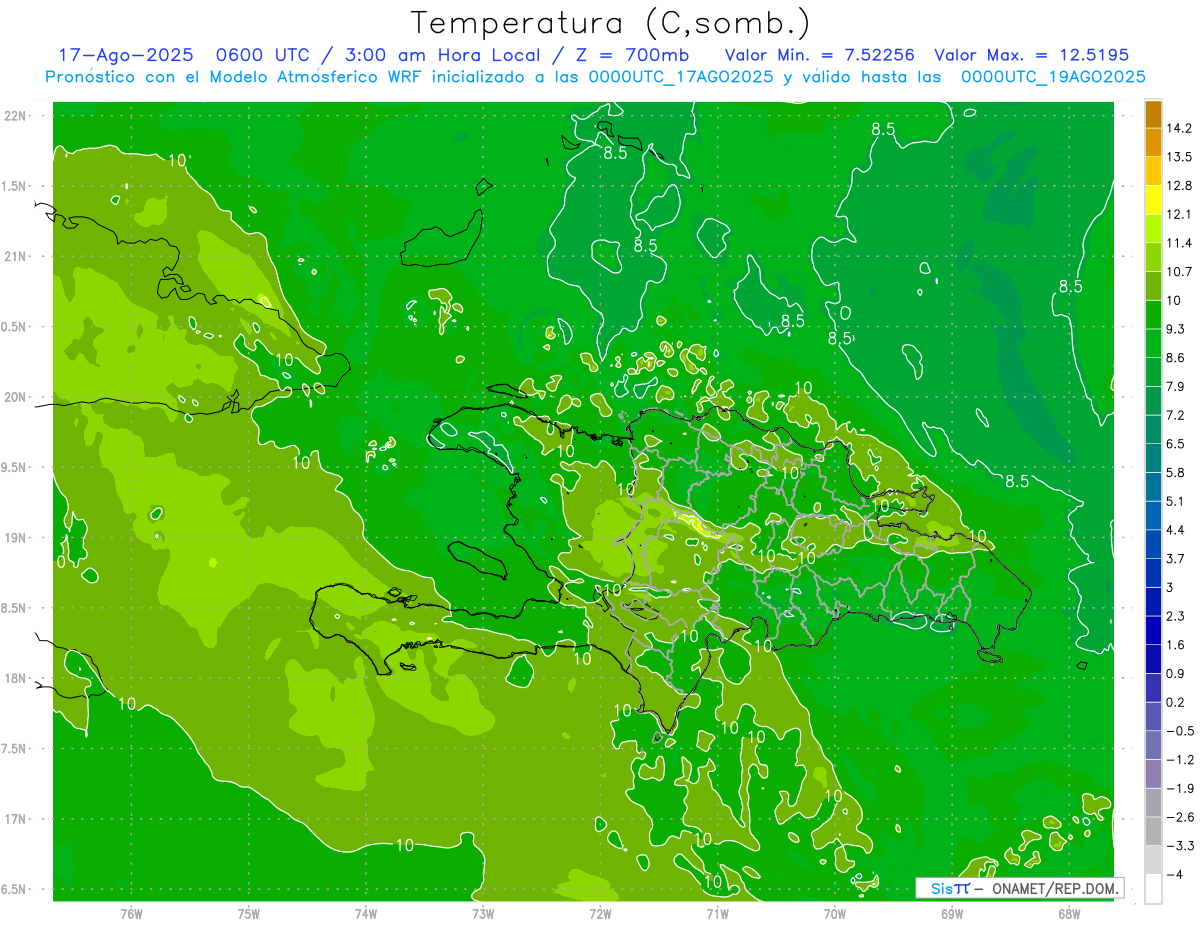This screenshot has height=927, width=1200.
Task: Click the 75W longitude axis label
Action: pyautogui.click(x=249, y=914)
